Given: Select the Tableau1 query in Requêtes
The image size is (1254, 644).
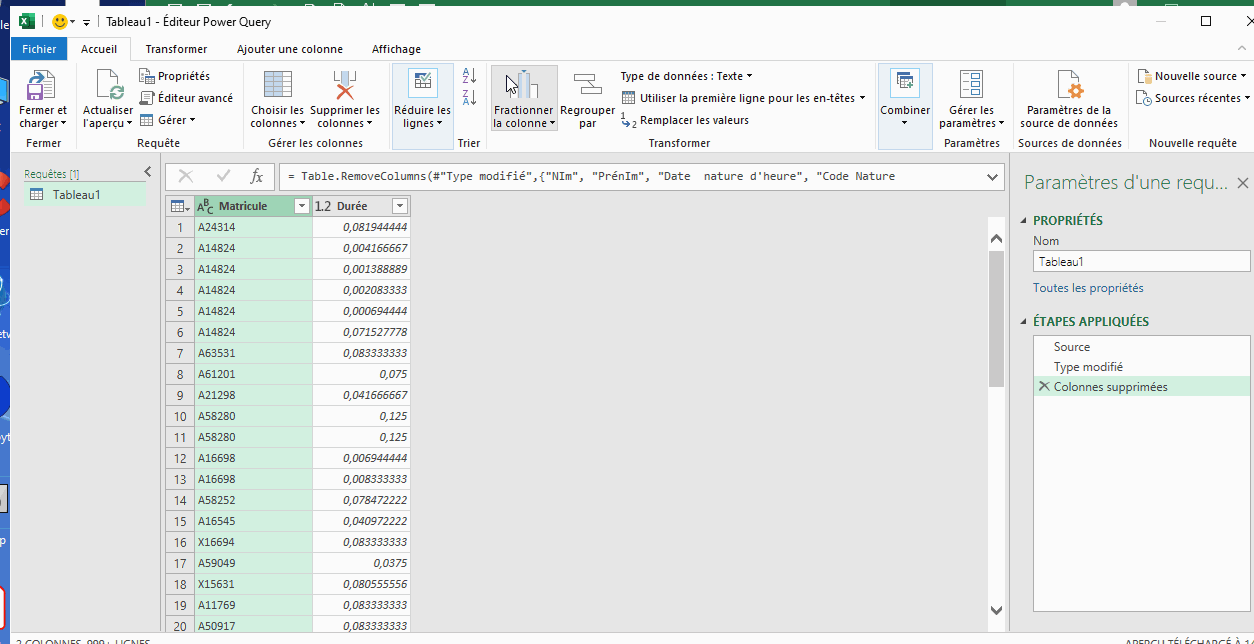Looking at the screenshot, I should (85, 195).
